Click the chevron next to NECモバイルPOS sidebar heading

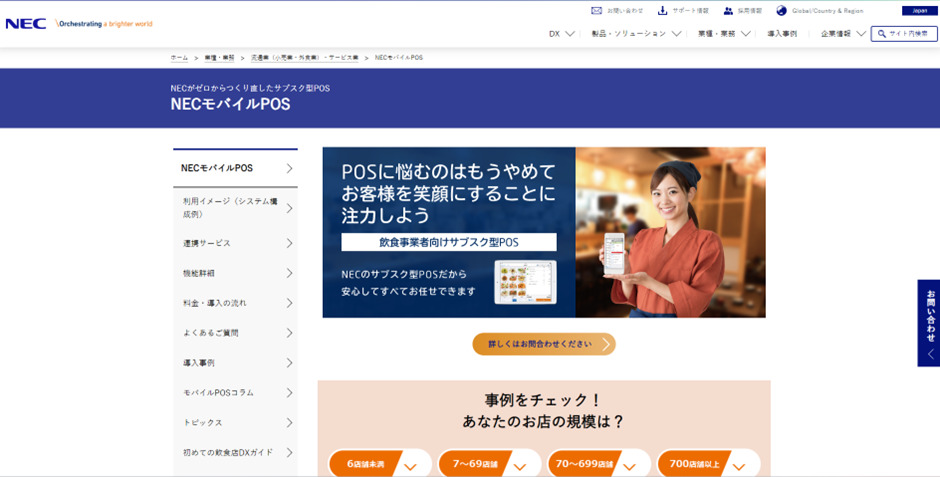pyautogui.click(x=290, y=168)
